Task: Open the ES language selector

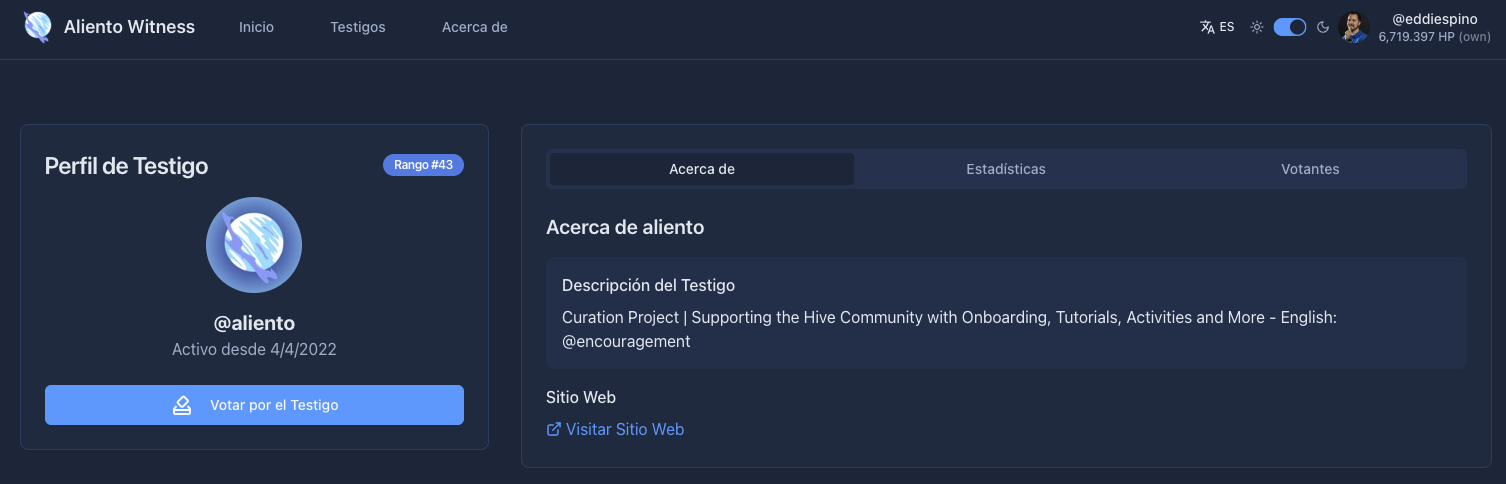Action: [1217, 27]
